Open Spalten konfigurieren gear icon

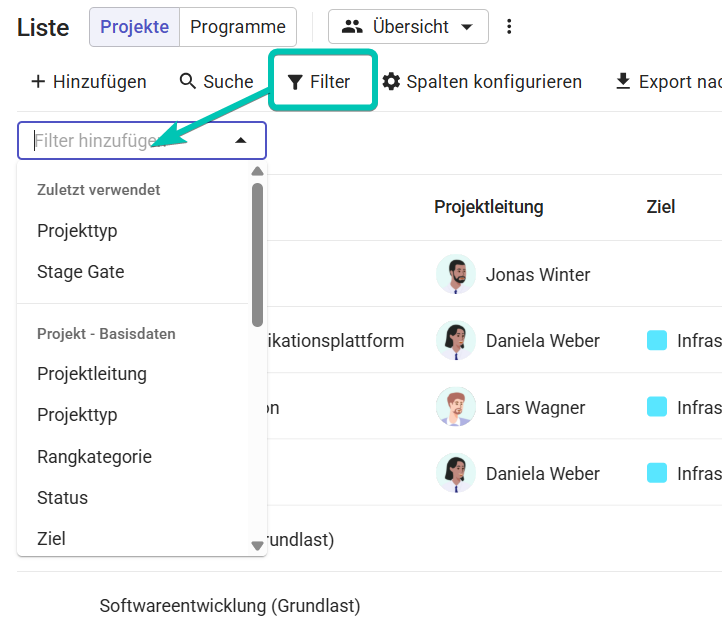(x=391, y=82)
